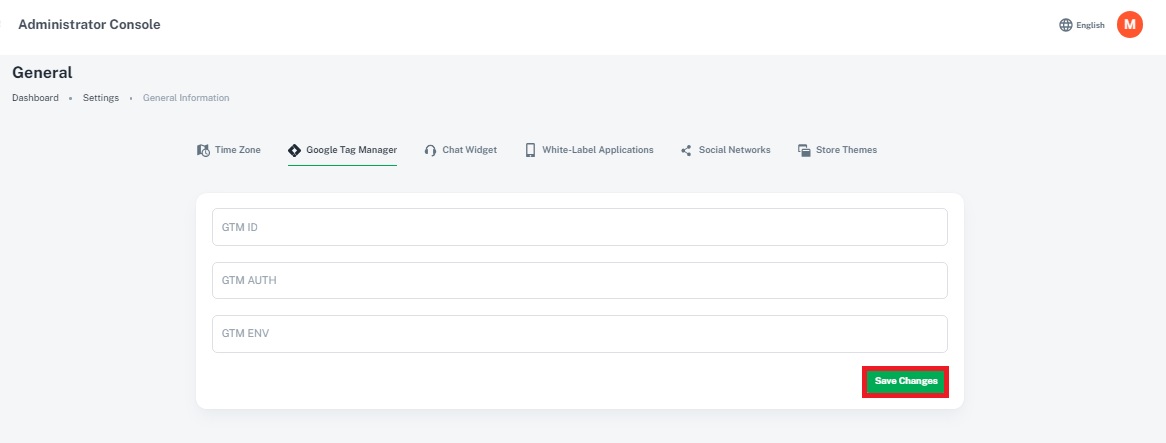Click the diamond Google Tag Manager icon
Screen dimensions: 1166x443
click(294, 150)
